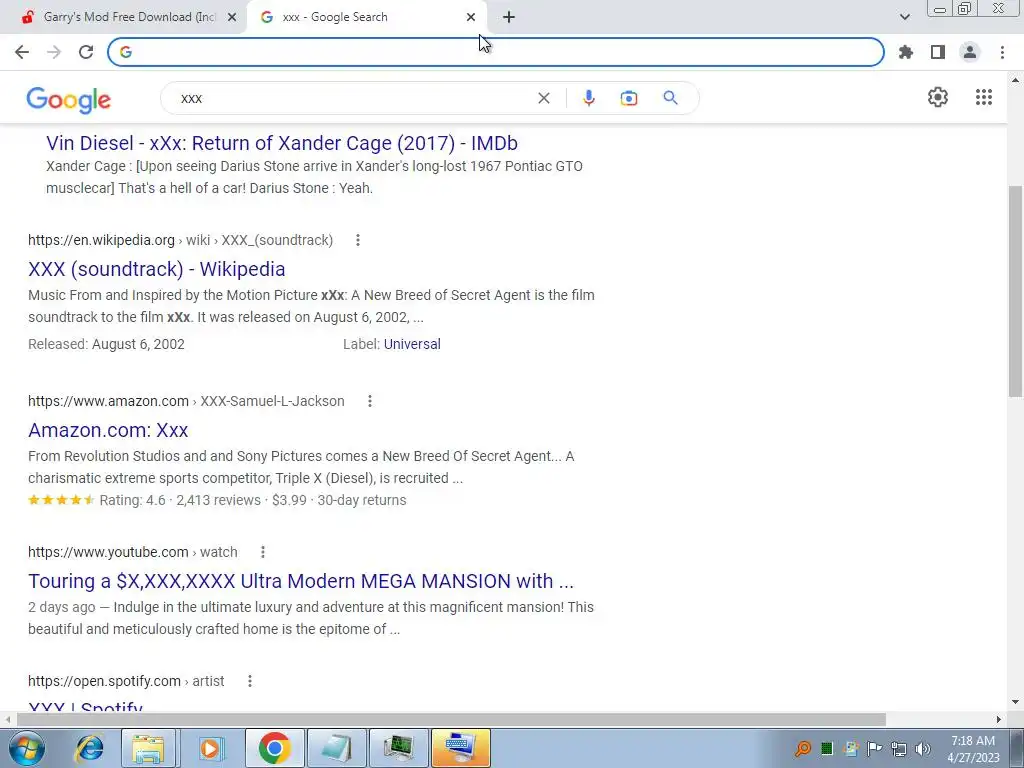Open the XXX | Spotify result
This screenshot has height=768, width=1024.
click(86, 706)
